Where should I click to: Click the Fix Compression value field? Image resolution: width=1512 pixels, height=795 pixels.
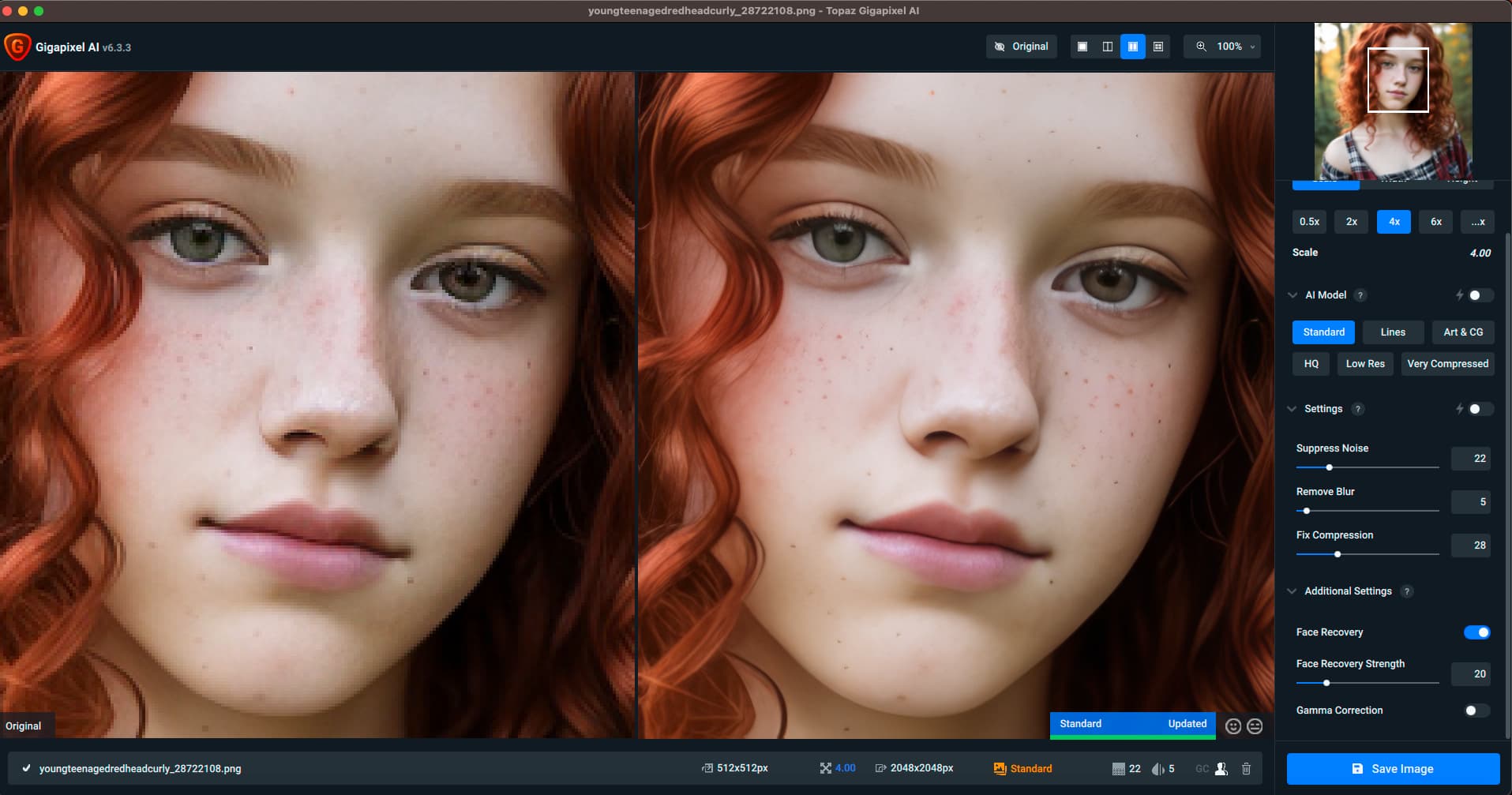[1471, 546]
